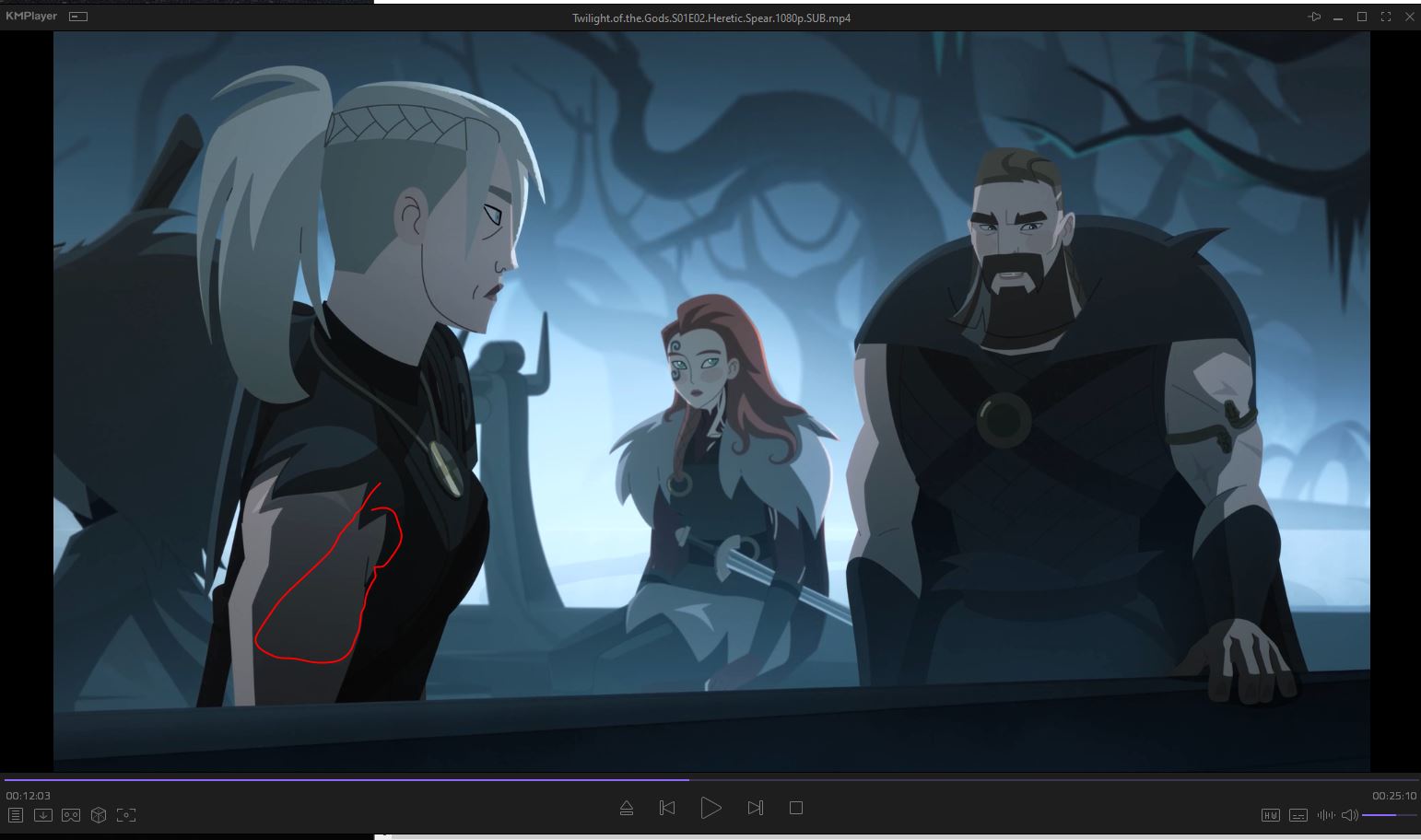Click the 3D cube icon

(x=99, y=815)
